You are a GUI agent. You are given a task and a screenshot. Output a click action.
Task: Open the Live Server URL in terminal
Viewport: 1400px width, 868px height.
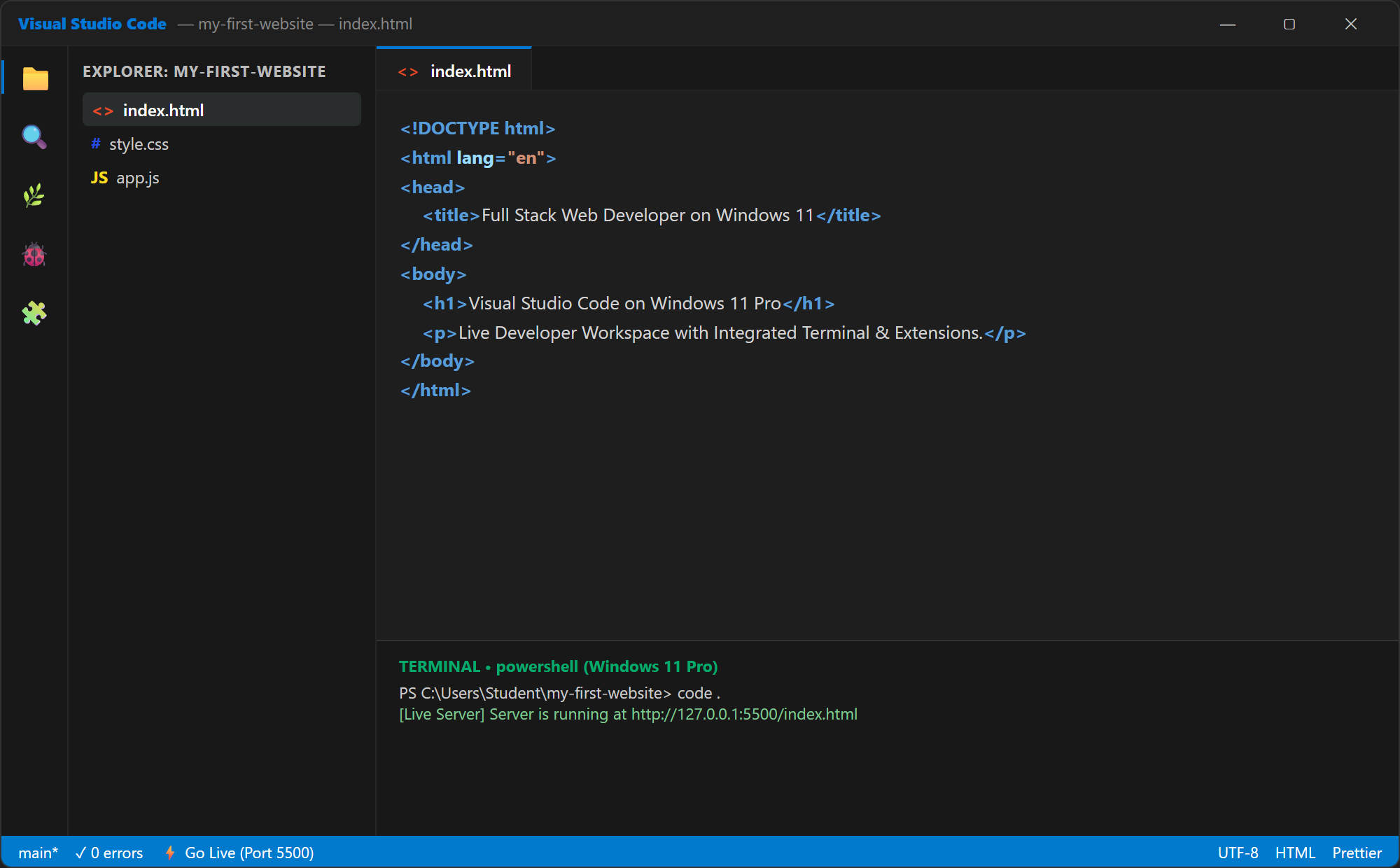pos(744,714)
